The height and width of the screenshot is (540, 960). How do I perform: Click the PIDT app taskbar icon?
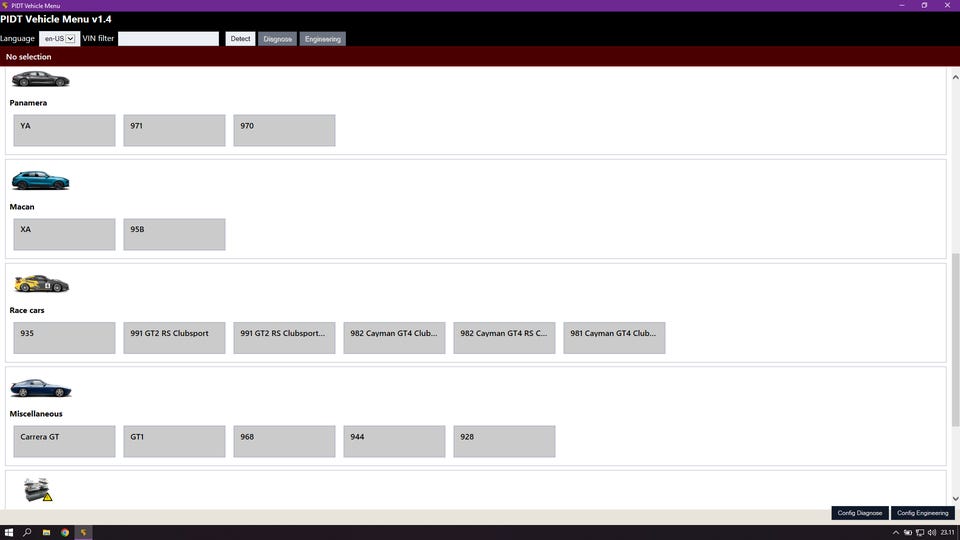click(84, 533)
